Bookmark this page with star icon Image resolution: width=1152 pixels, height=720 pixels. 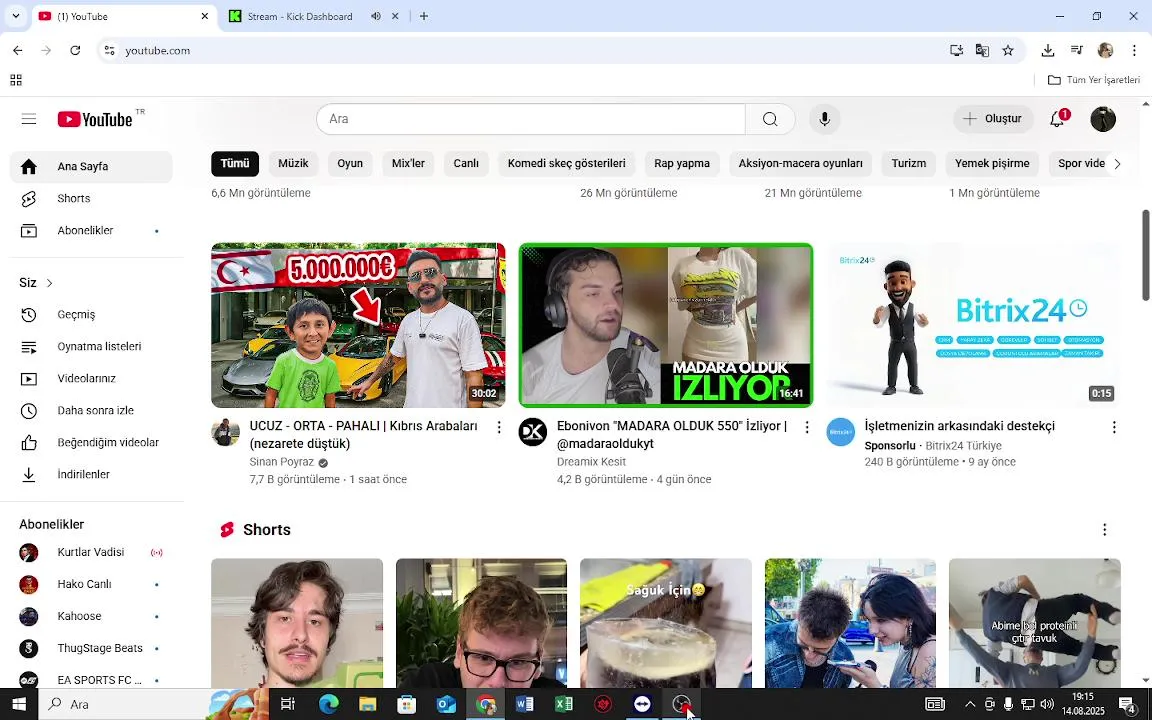pos(1008,51)
